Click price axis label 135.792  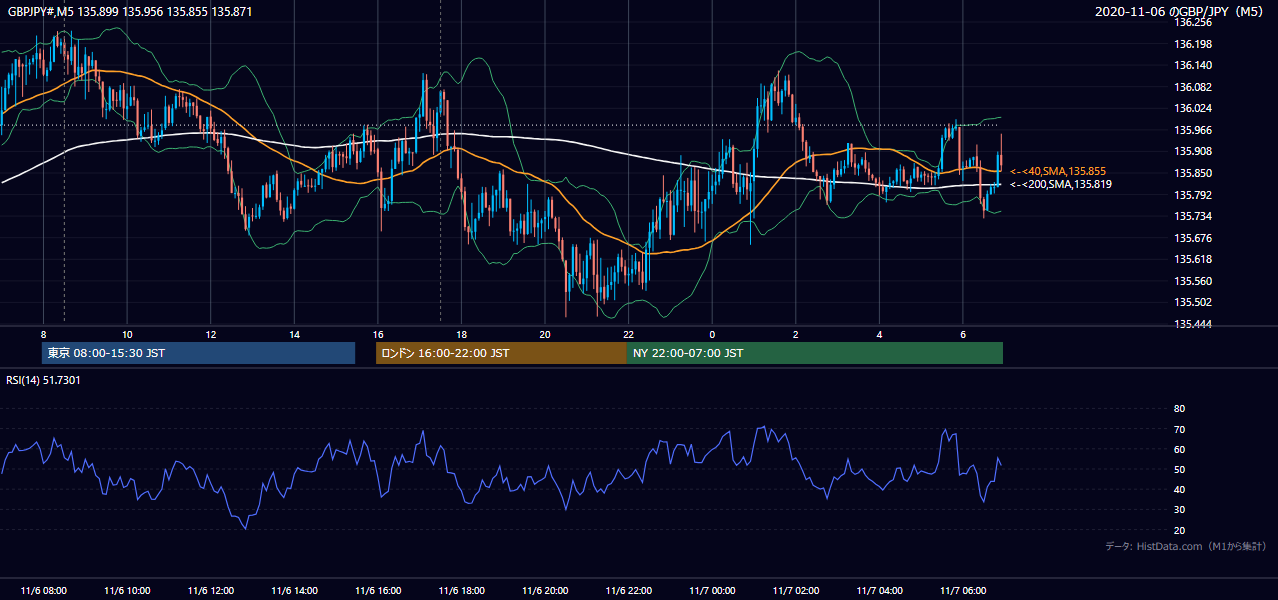1193,195
